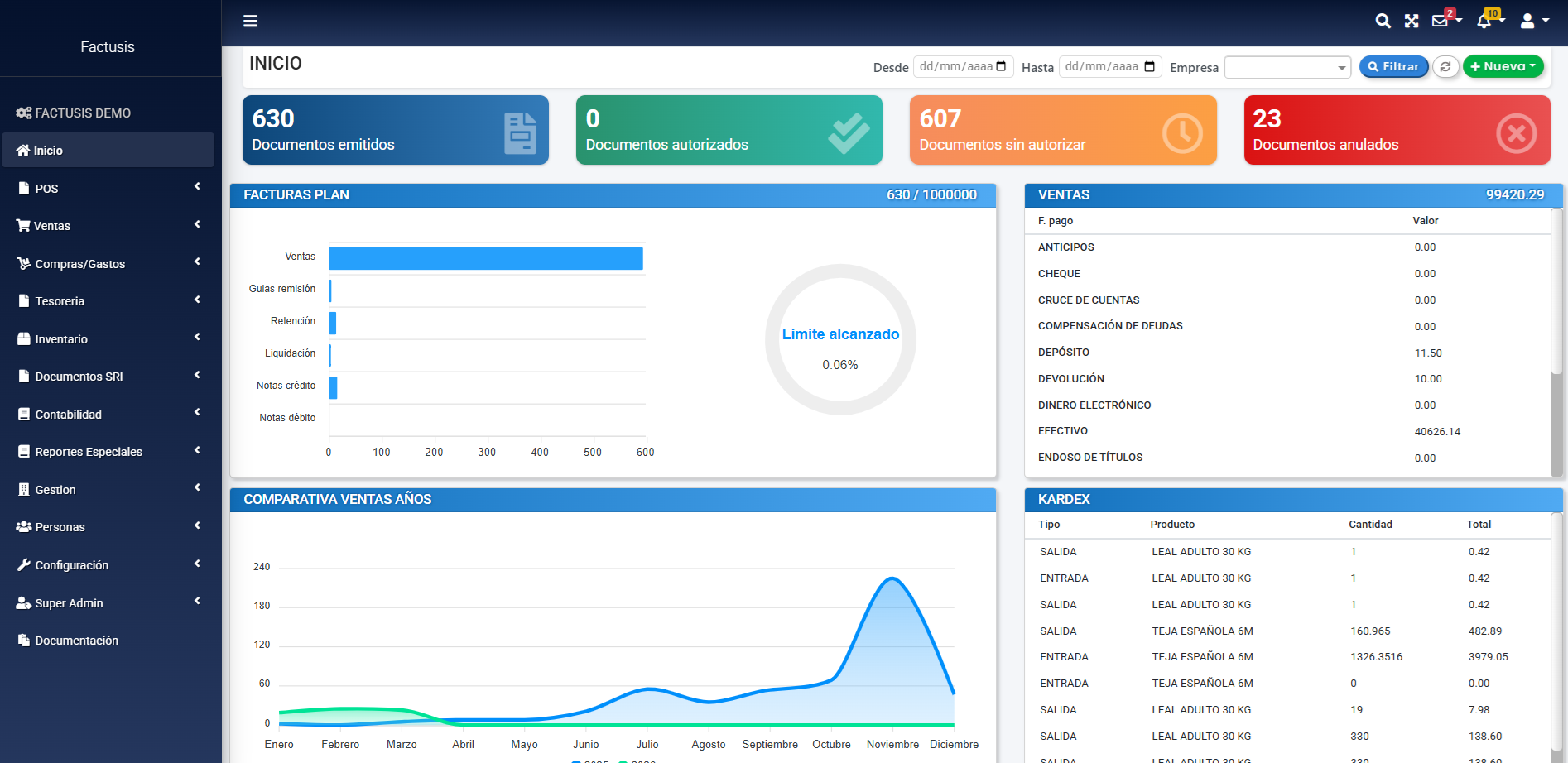Click the Filtrar button
1568x763 pixels.
1393,66
